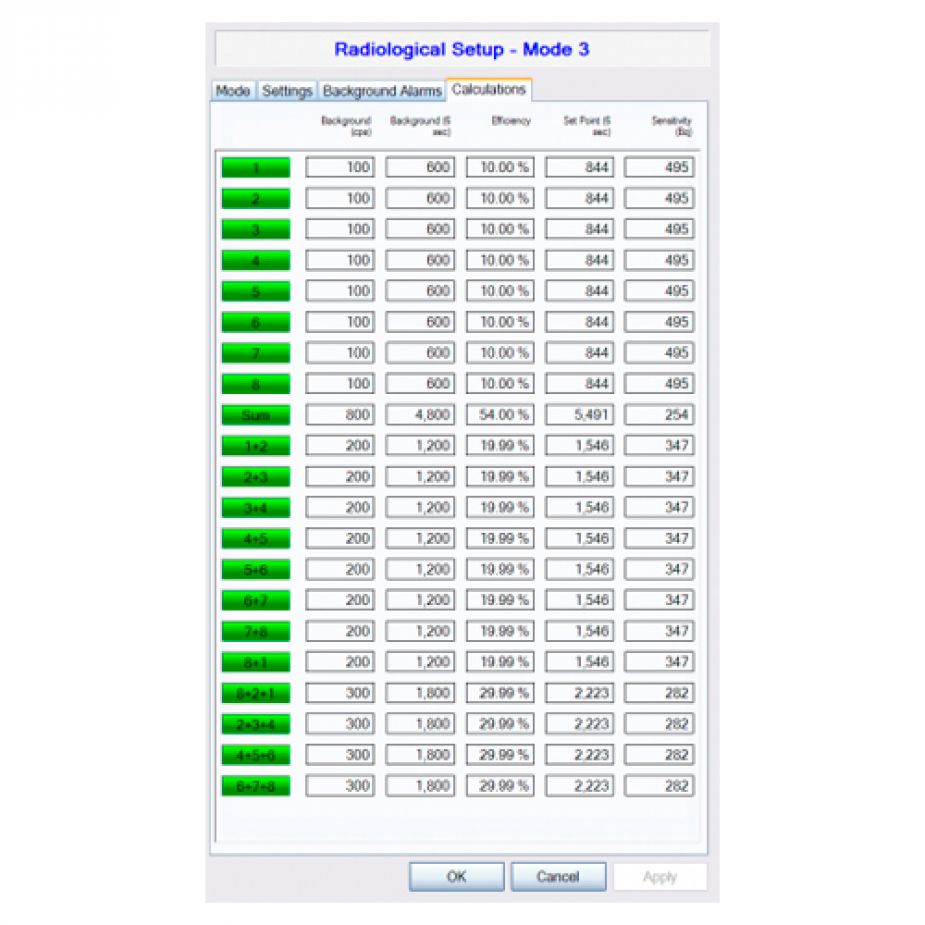The width and height of the screenshot is (925, 925).
Task: Select Background 6 sec field in row 4
Action: pos(420,260)
